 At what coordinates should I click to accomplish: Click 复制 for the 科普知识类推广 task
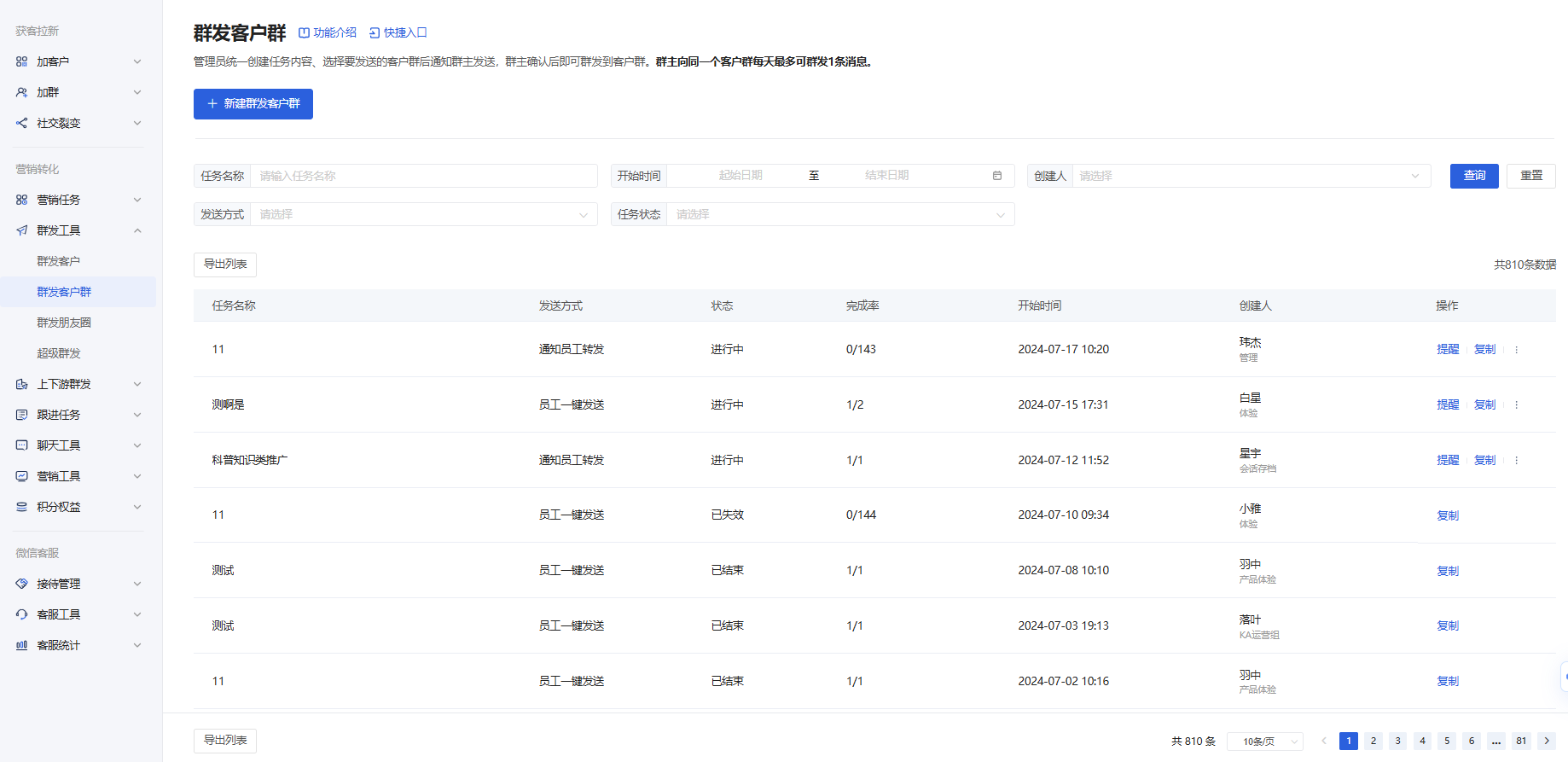[x=1485, y=460]
